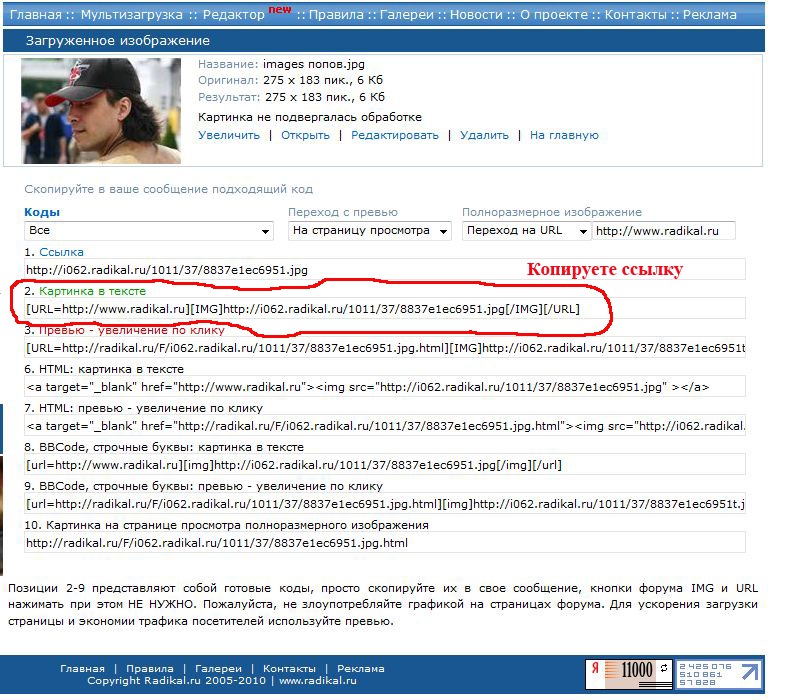Click the uploaded photo thumbnail
Viewport: 790px width, 700px height.
coord(101,110)
